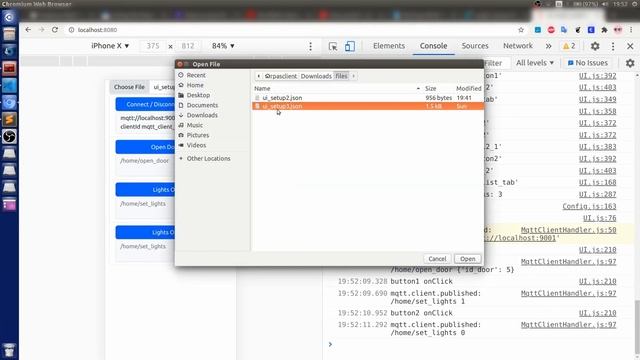This screenshot has width=640, height=360.
Task: Click the device height field 812
Action: coord(188,46)
